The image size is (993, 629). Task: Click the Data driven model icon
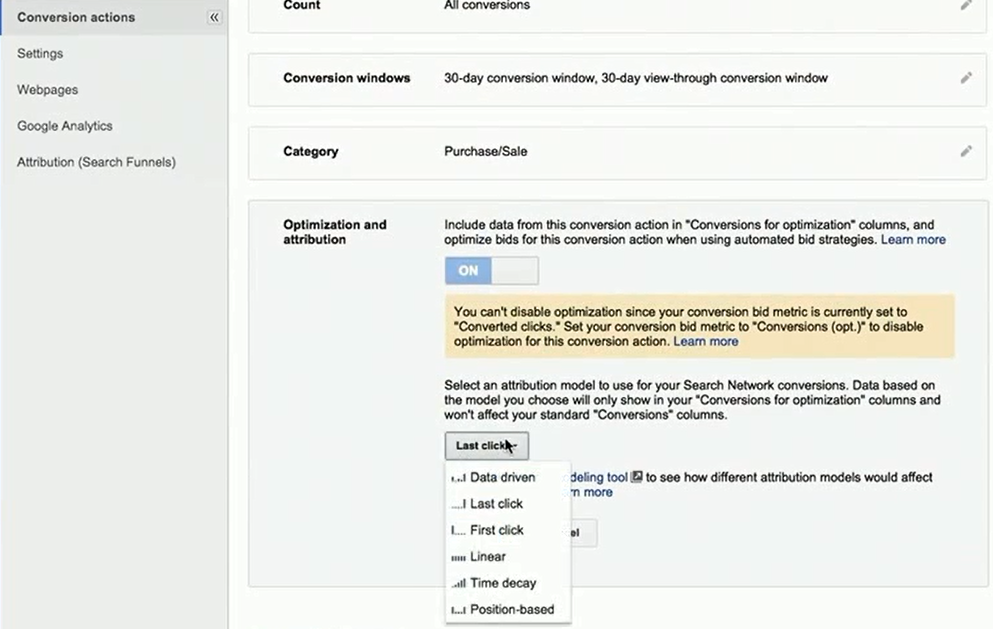459,478
